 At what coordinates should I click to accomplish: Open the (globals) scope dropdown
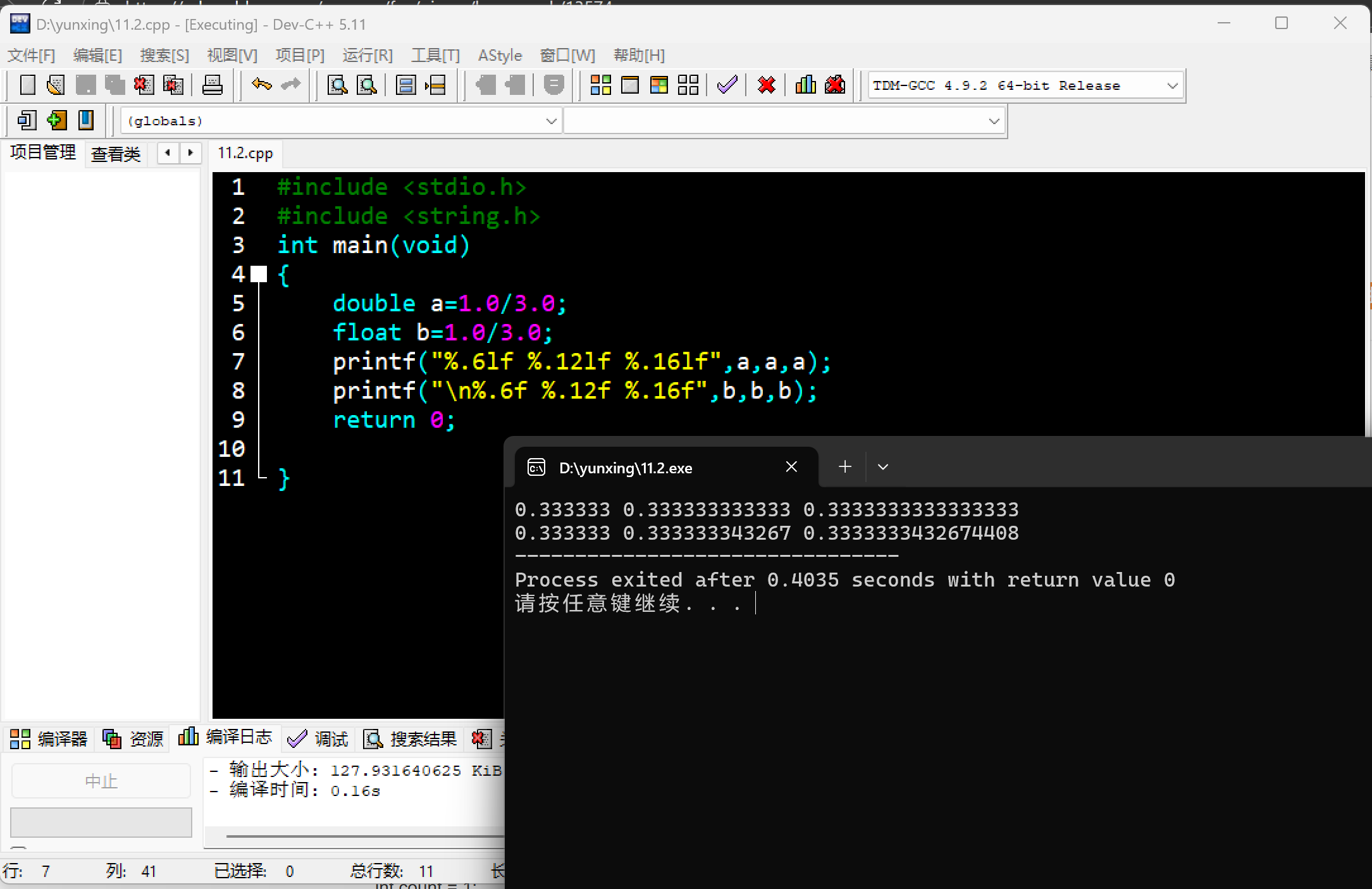551,121
